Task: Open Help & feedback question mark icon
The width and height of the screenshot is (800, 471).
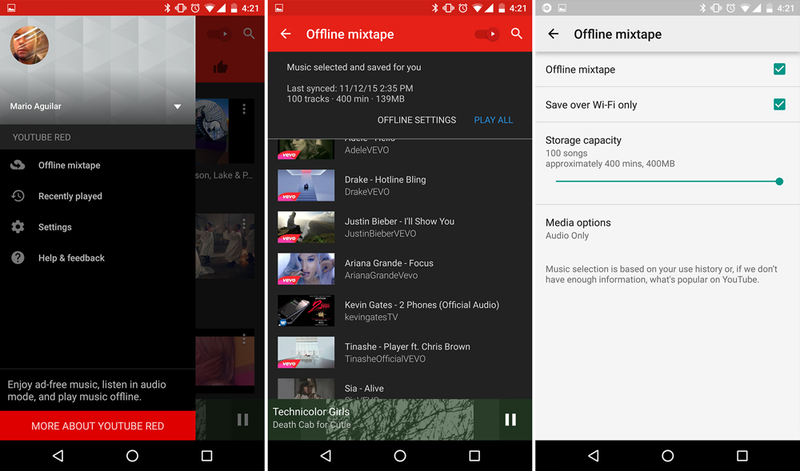Action: [18, 258]
